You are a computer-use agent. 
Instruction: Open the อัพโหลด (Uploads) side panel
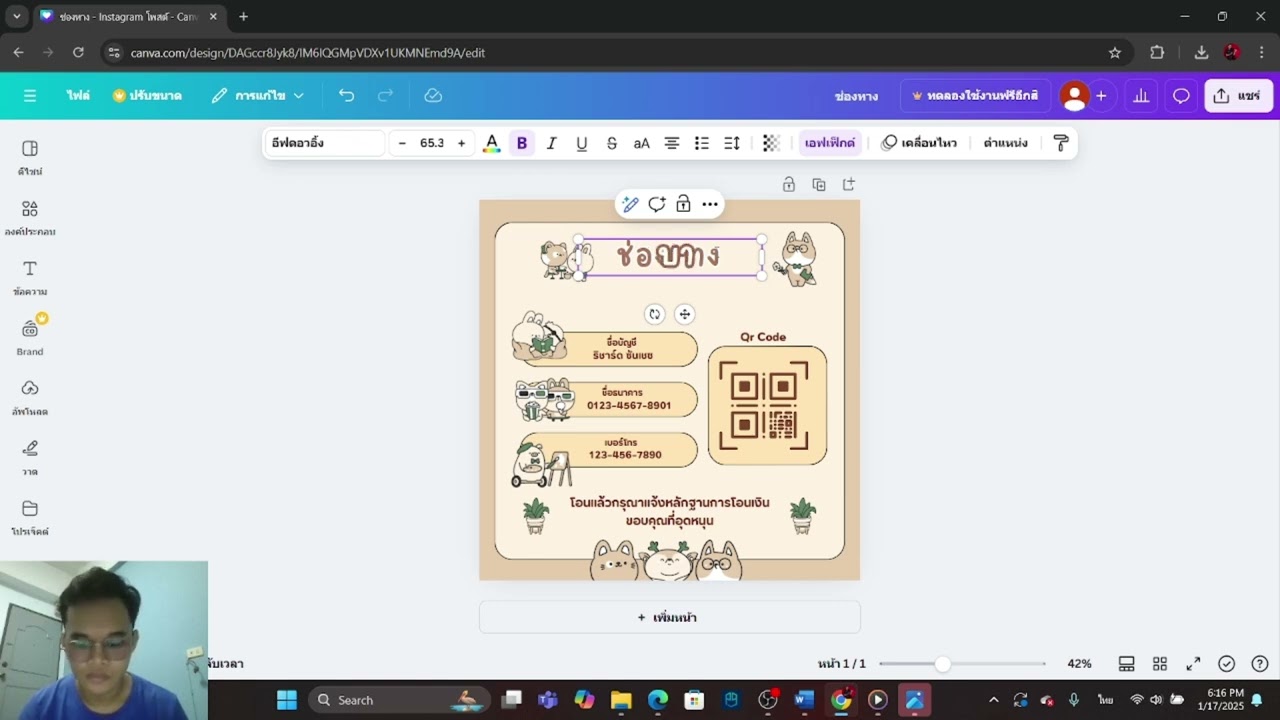30,398
